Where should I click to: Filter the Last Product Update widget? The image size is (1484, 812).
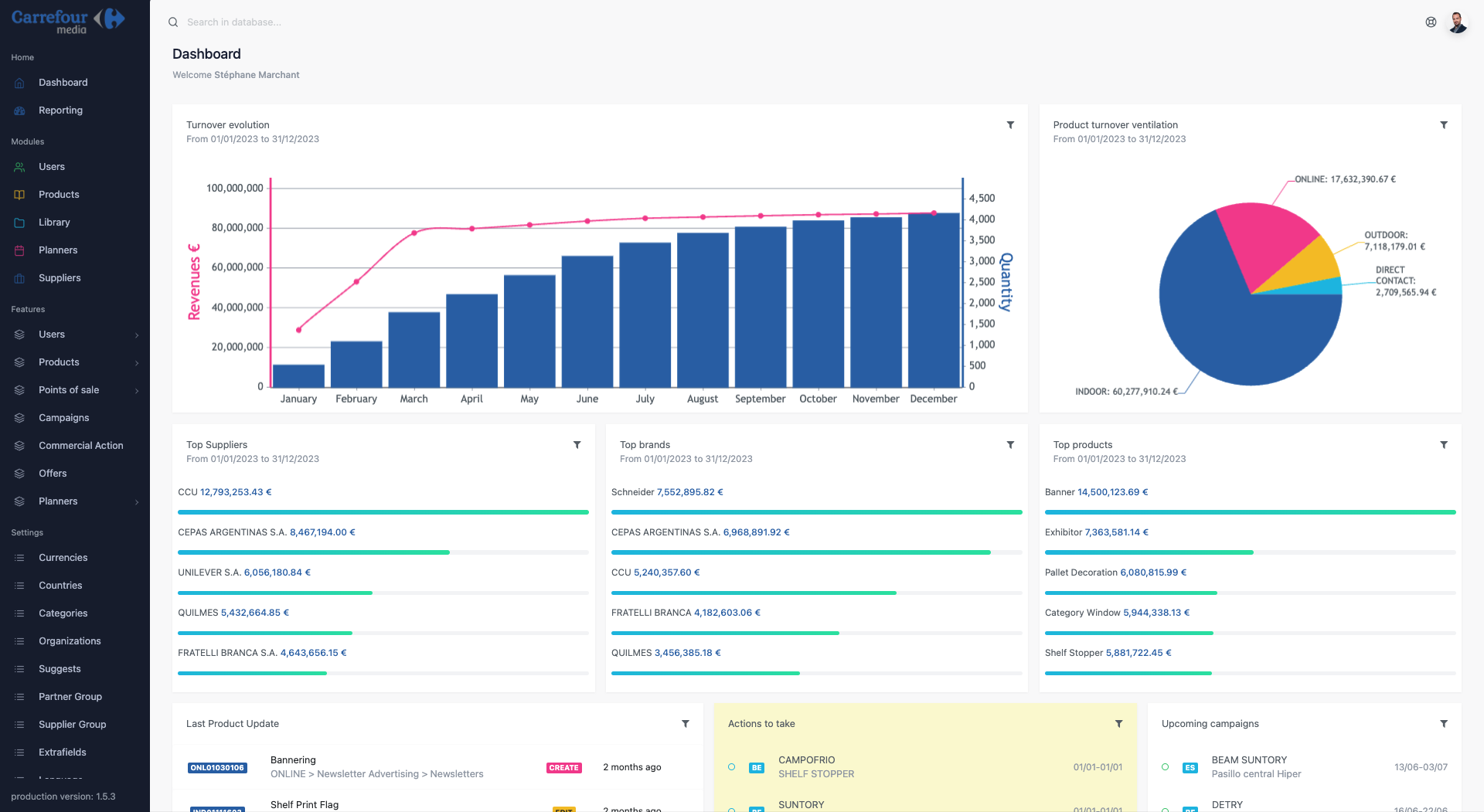click(685, 724)
